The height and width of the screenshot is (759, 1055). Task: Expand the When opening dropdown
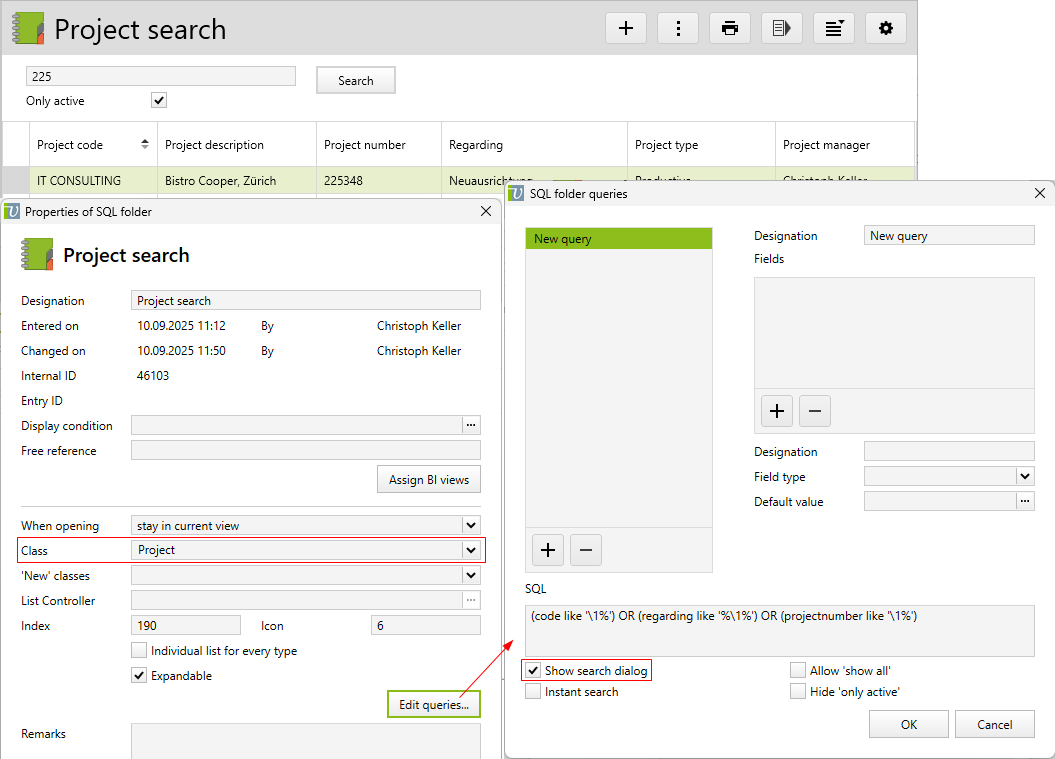(470, 525)
